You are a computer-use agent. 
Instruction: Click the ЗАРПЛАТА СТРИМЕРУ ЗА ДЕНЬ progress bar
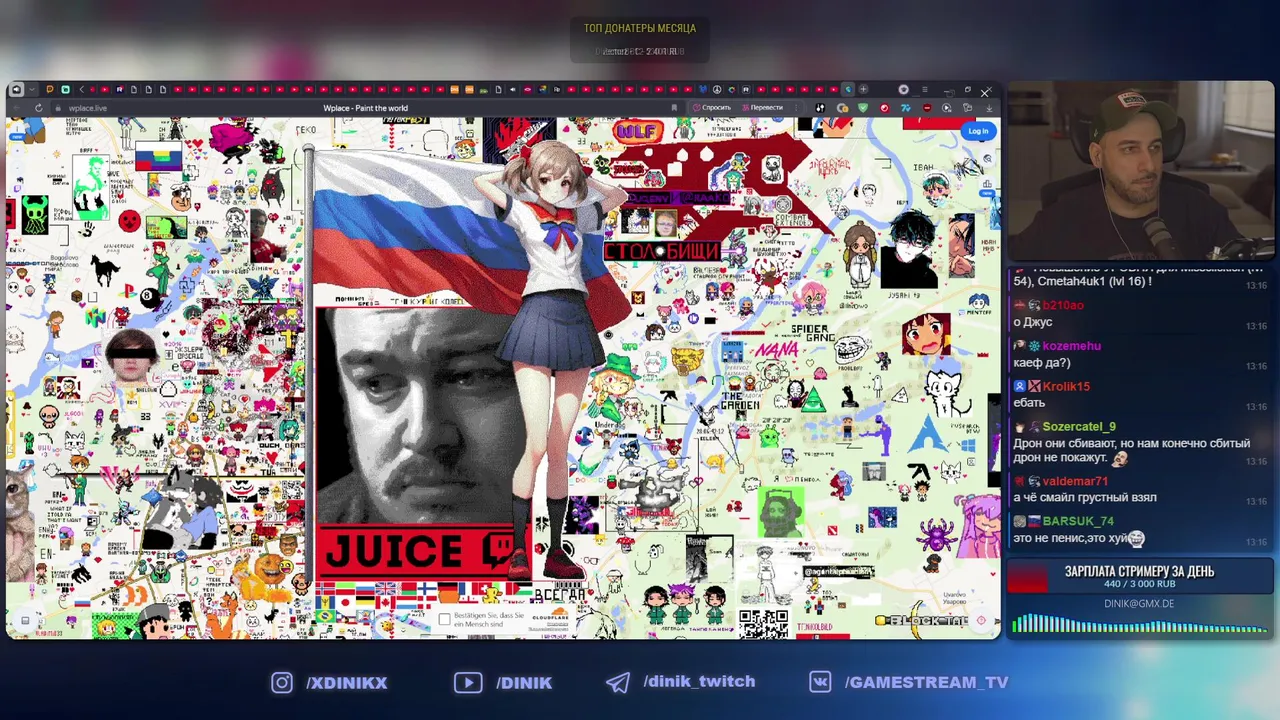pyautogui.click(x=1139, y=577)
